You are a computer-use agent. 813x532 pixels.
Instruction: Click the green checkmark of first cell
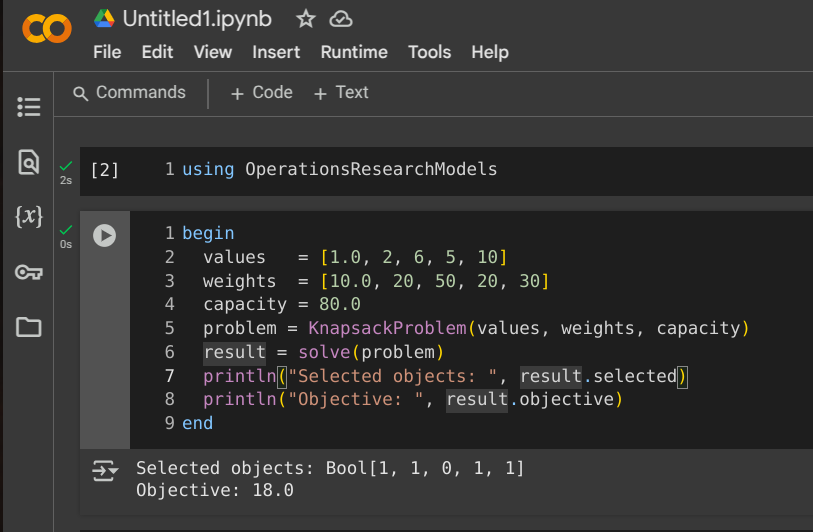pyautogui.click(x=66, y=166)
